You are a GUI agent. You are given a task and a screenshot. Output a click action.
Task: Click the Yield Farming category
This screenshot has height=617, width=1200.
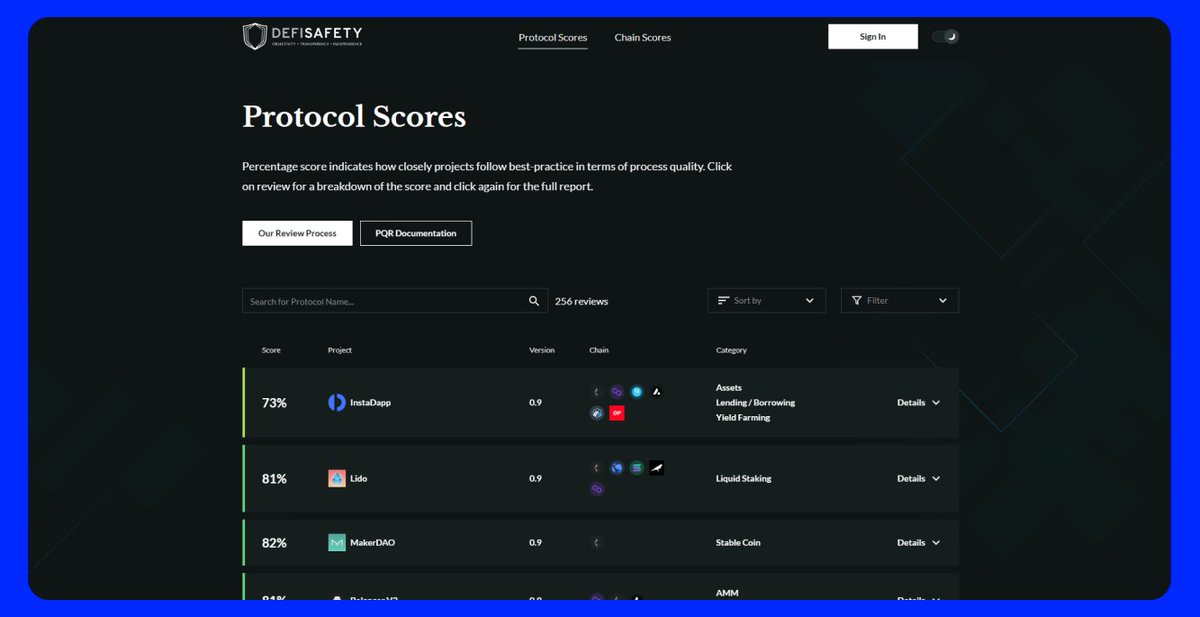(743, 418)
